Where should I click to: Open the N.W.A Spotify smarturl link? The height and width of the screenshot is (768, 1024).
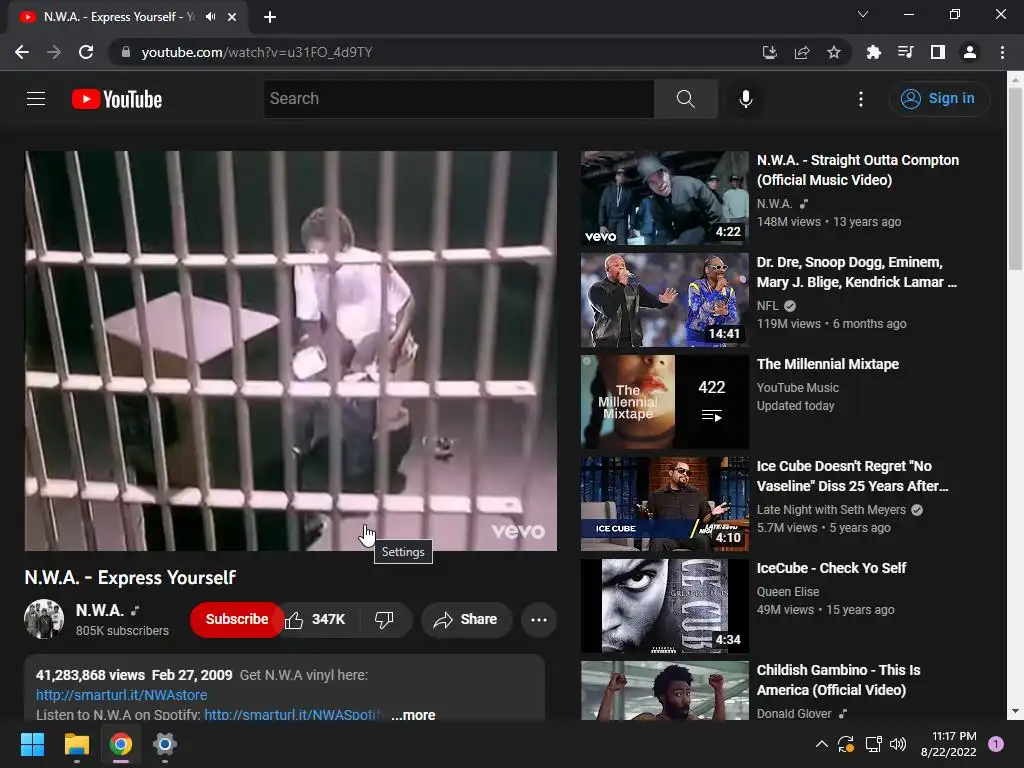[294, 714]
